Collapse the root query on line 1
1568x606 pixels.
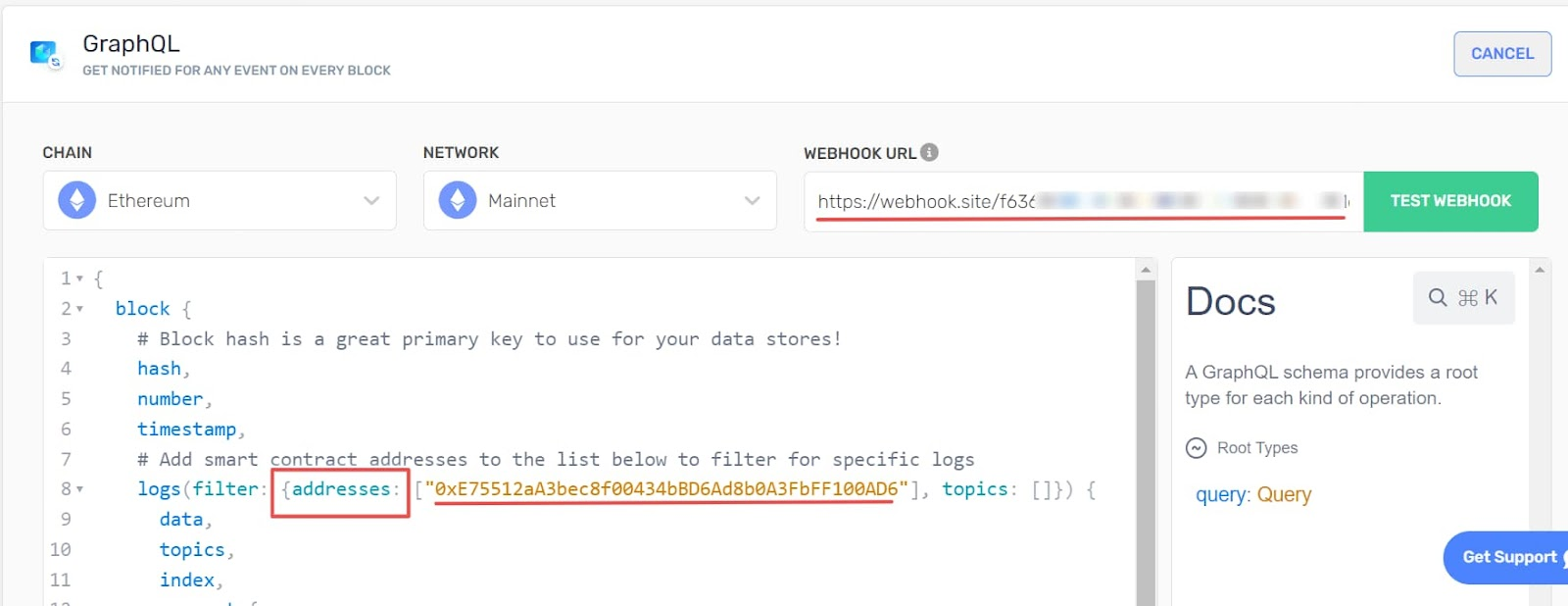(x=78, y=278)
